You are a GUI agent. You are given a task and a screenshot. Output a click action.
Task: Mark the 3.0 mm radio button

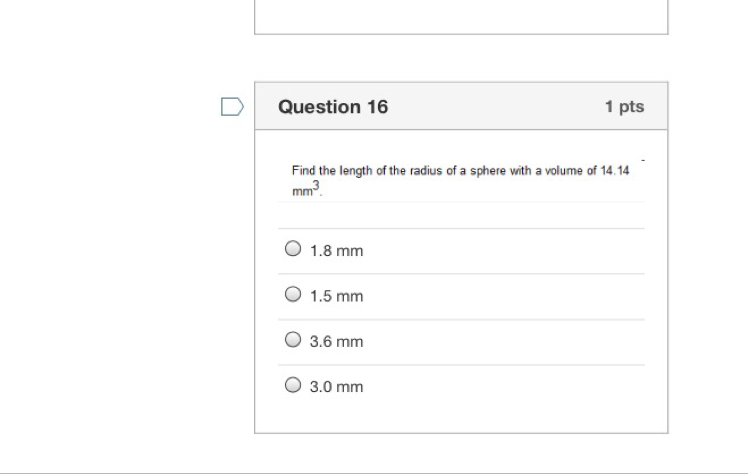pos(293,385)
